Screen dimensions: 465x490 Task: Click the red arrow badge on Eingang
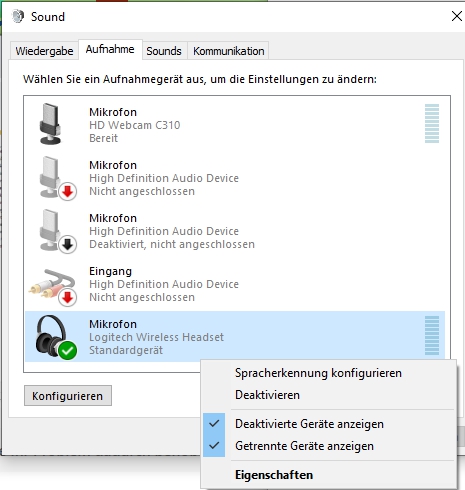click(x=68, y=298)
